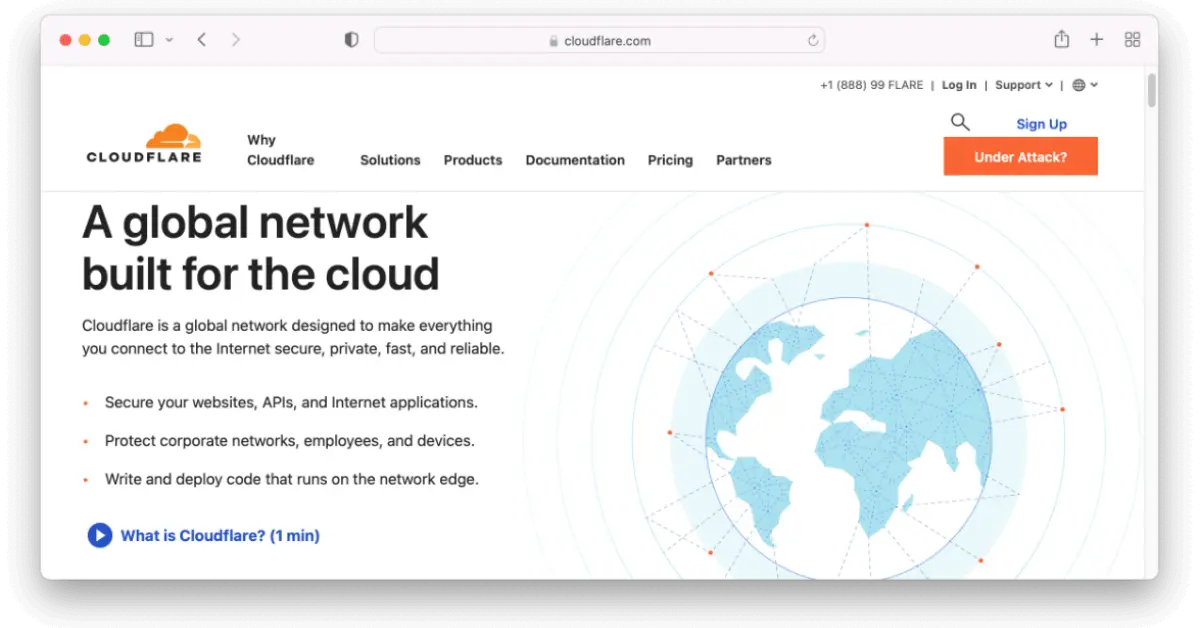Click the cloudflare.com address bar

point(600,40)
